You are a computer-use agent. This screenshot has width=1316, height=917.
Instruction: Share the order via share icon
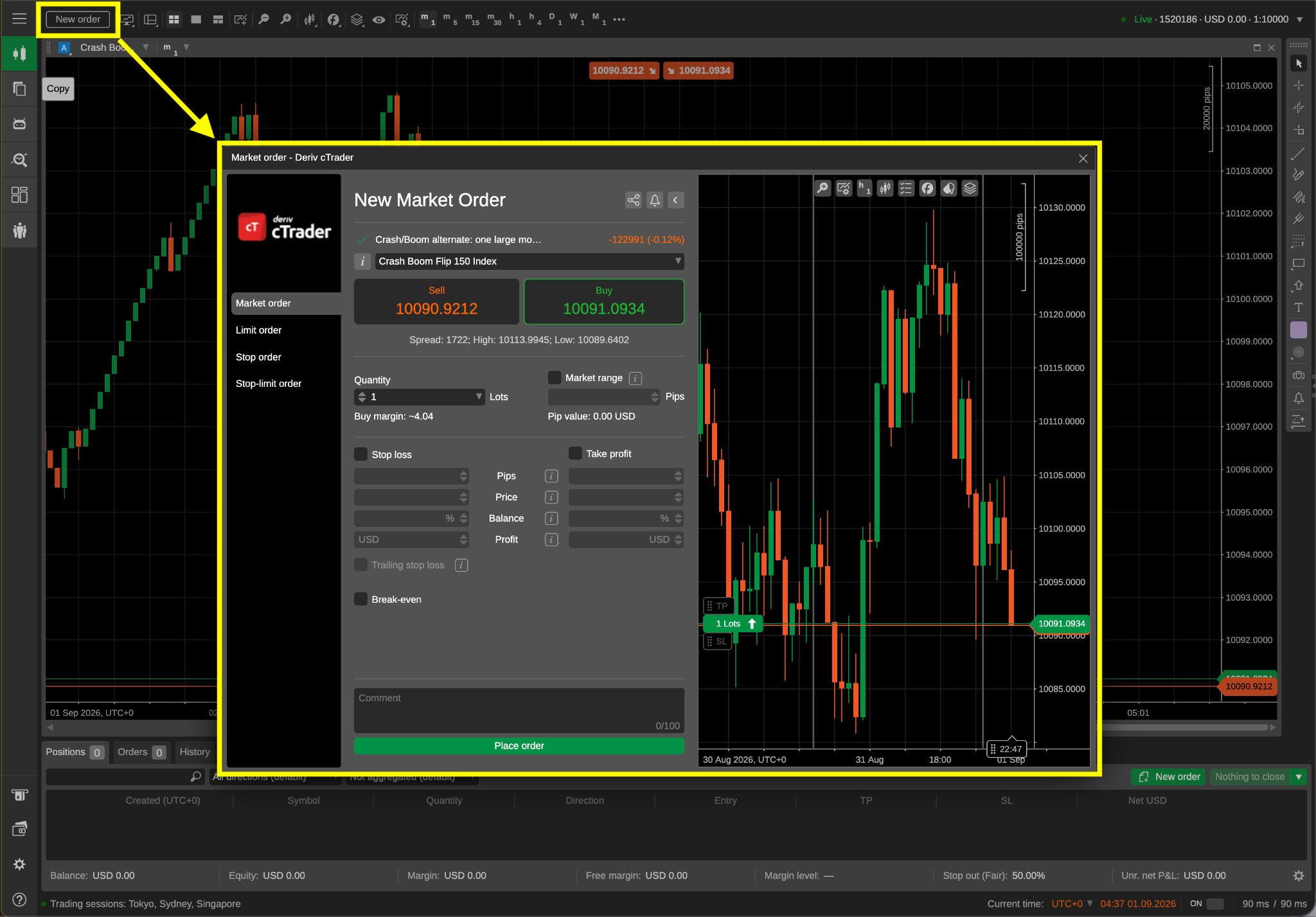coord(634,200)
